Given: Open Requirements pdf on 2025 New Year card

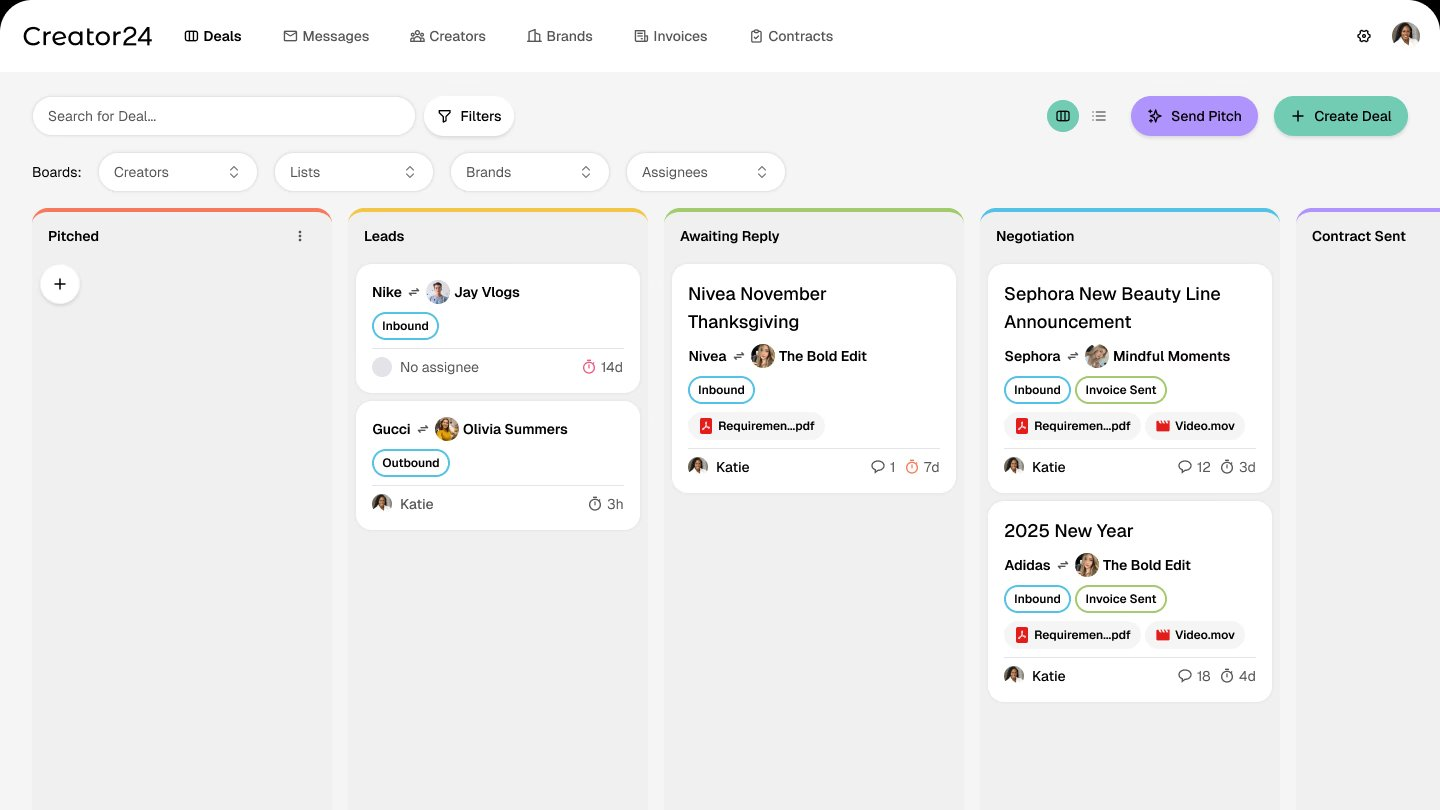Looking at the screenshot, I should (1073, 635).
